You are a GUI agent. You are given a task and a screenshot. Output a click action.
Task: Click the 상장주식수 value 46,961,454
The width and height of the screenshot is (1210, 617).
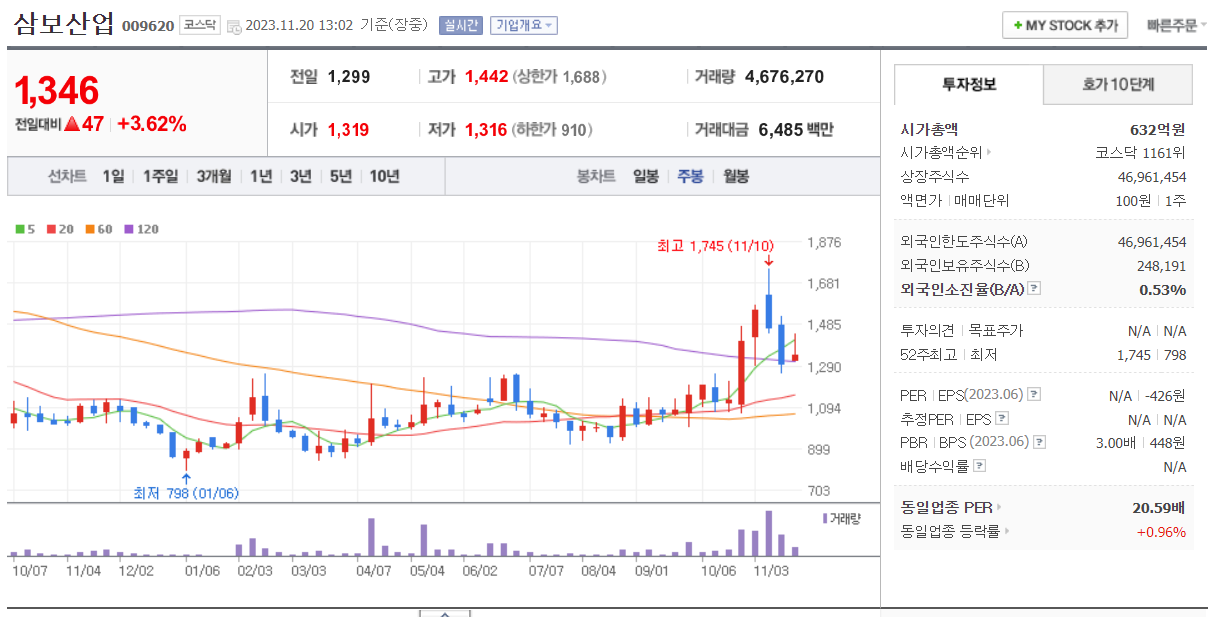1152,177
